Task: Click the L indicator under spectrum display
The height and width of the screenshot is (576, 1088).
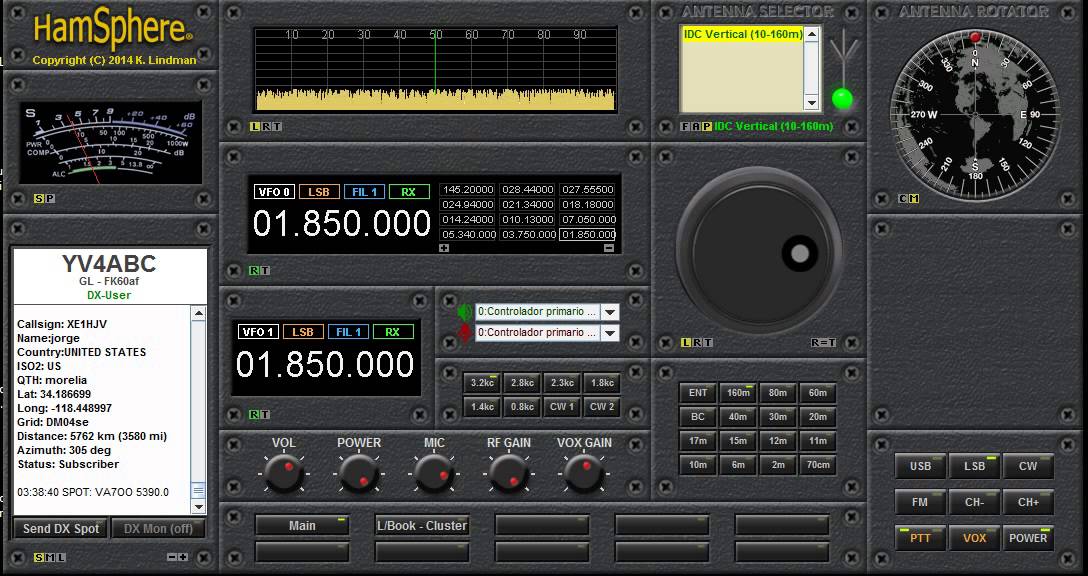Action: point(255,126)
